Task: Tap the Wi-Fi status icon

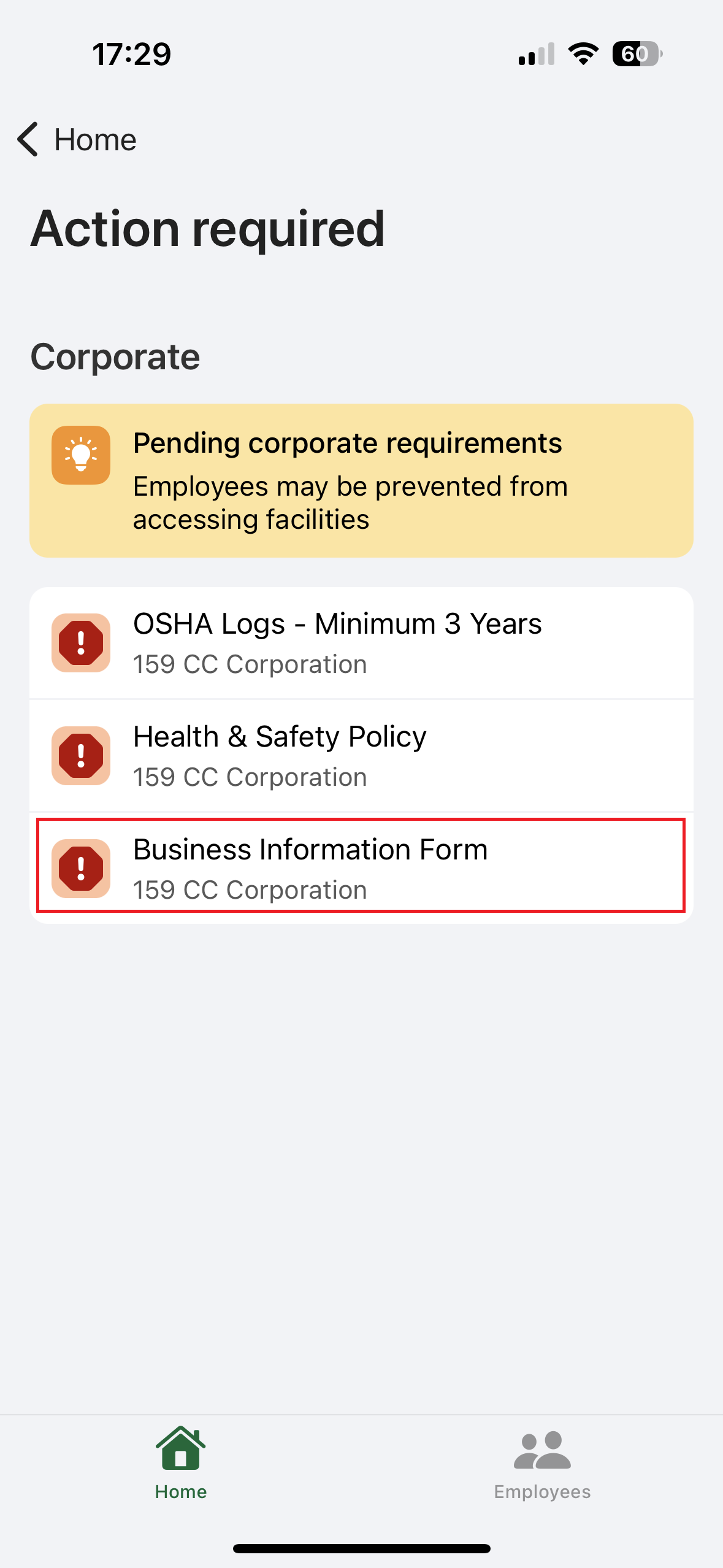Action: pyautogui.click(x=583, y=54)
